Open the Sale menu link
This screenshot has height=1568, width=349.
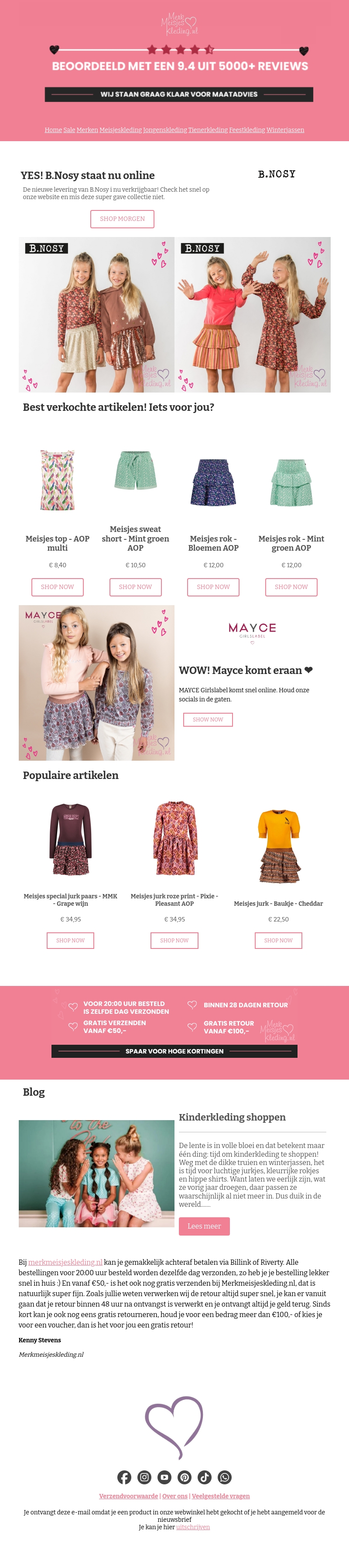pos(69,130)
